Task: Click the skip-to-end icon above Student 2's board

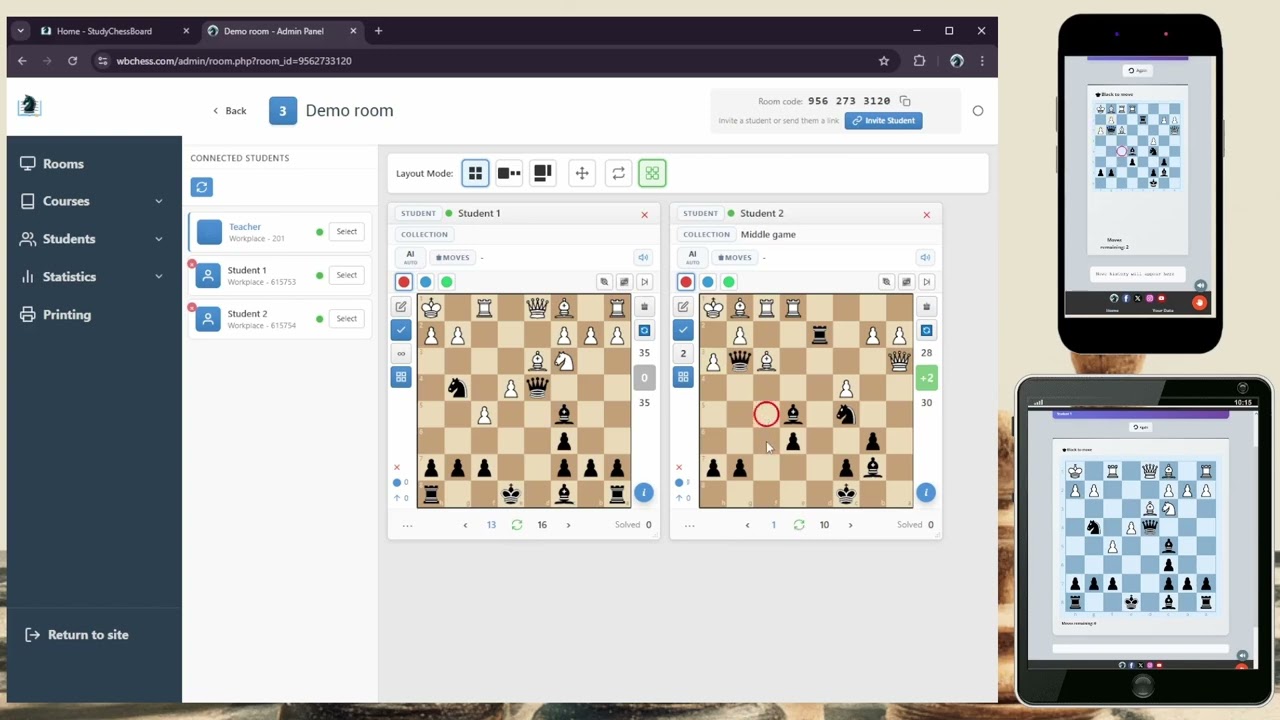Action: 926,282
